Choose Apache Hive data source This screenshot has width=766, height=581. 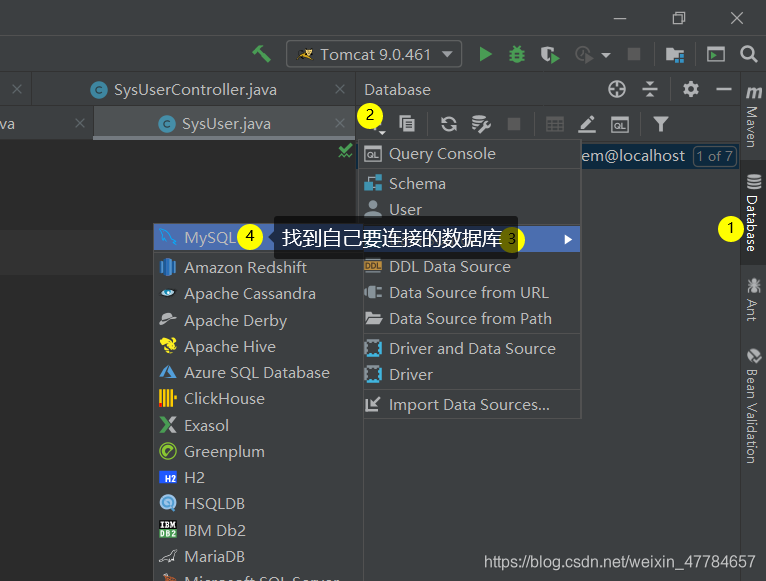point(258,346)
